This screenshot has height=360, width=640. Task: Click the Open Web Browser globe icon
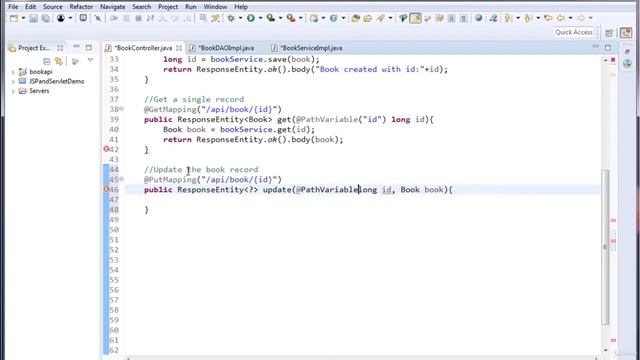click(478, 18)
